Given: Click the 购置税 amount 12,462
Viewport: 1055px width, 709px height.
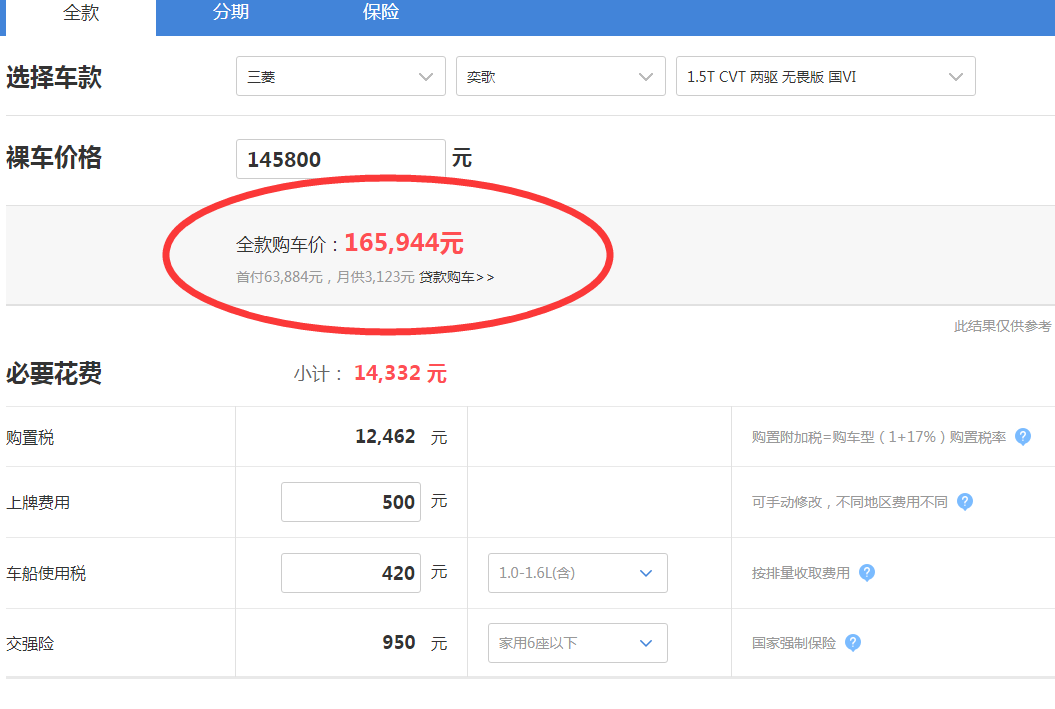Looking at the screenshot, I should (386, 437).
